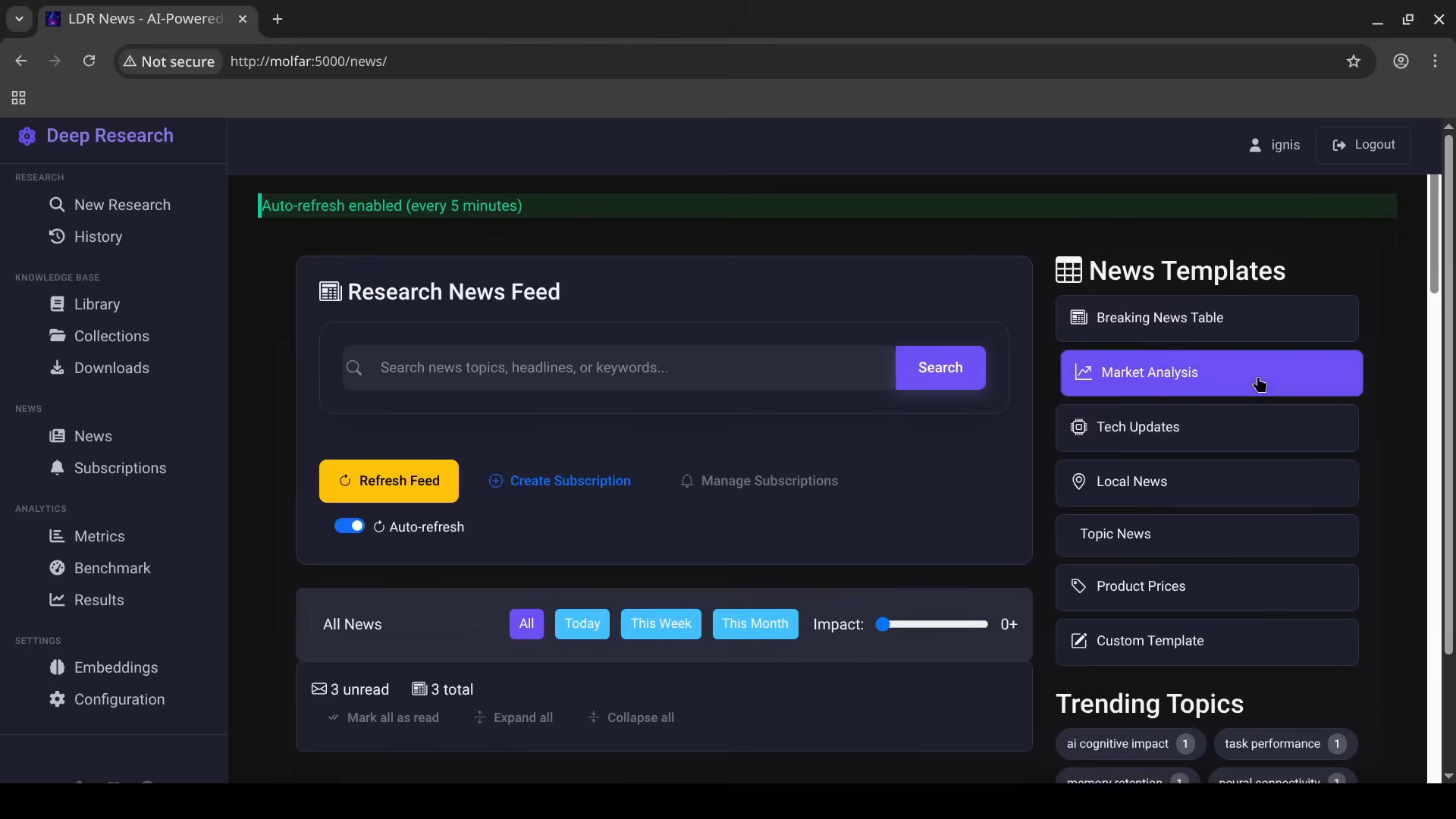Click Manage Subscriptions link

[759, 481]
